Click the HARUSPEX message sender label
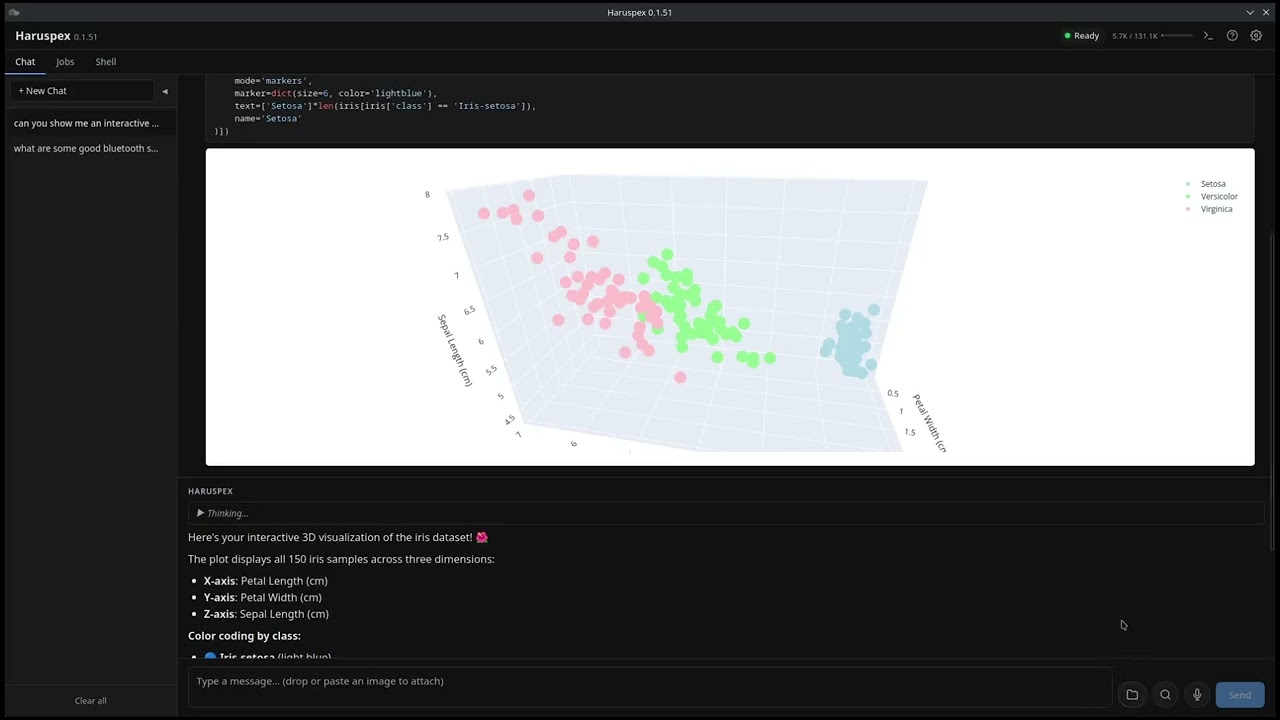The height and width of the screenshot is (720, 1280). (x=210, y=491)
